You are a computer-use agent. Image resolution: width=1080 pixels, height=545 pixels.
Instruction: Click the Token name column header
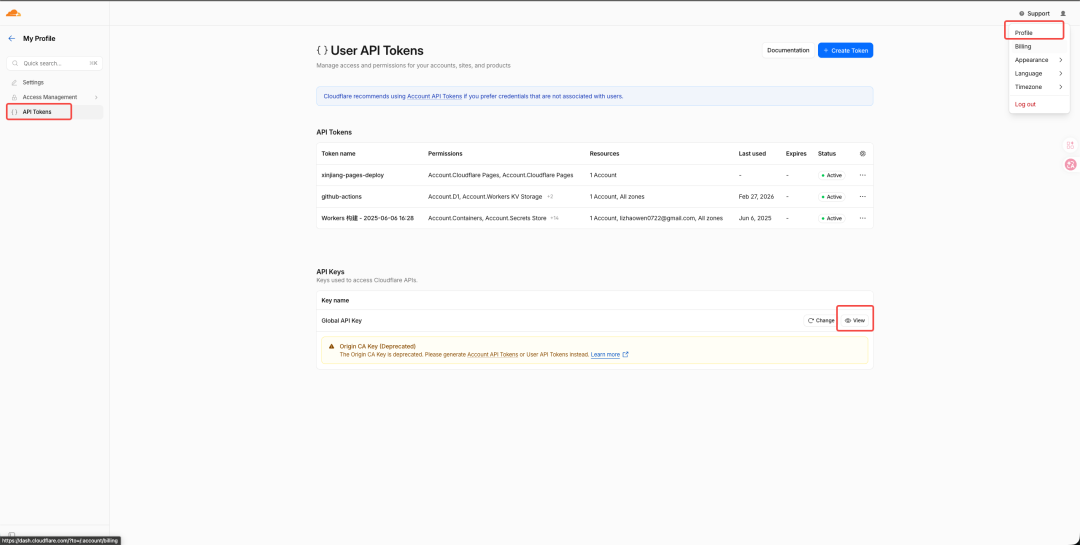338,154
